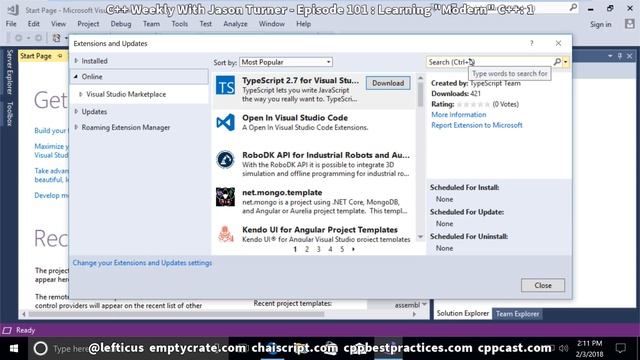This screenshot has width=640, height=360.
Task: Switch to the Solution Explorer tab
Action: coord(462,313)
